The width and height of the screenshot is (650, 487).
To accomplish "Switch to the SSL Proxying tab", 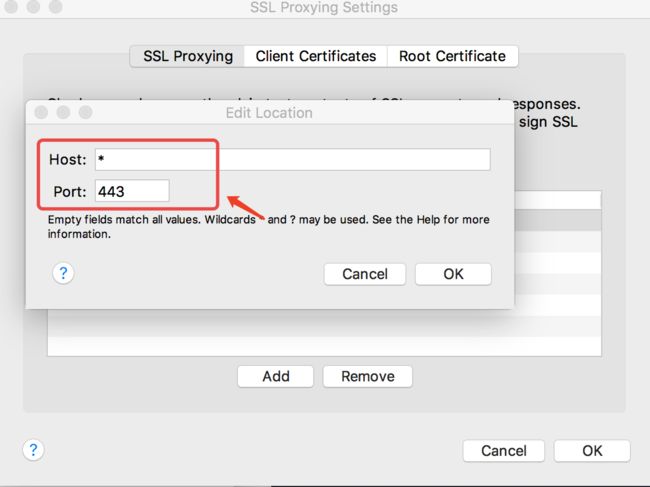I will pos(187,56).
